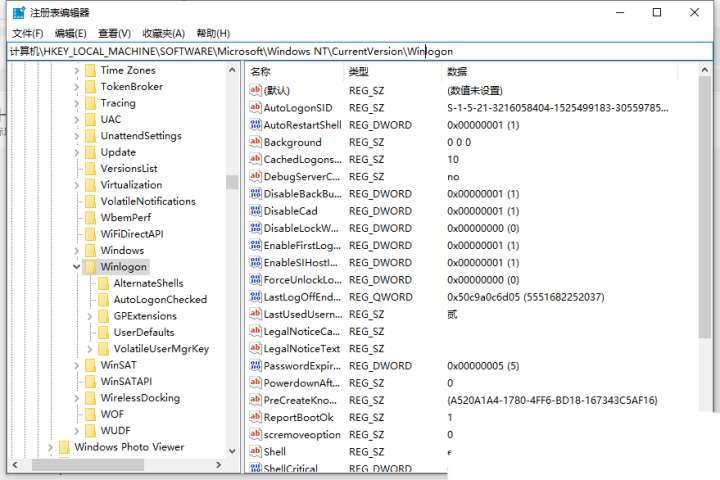Click the DWORD icon of ForceUnlockLo value

coord(255,279)
